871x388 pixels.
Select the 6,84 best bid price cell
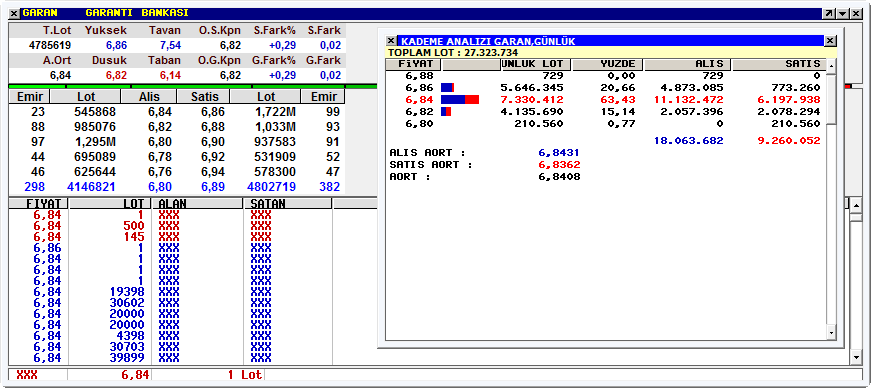coord(156,112)
